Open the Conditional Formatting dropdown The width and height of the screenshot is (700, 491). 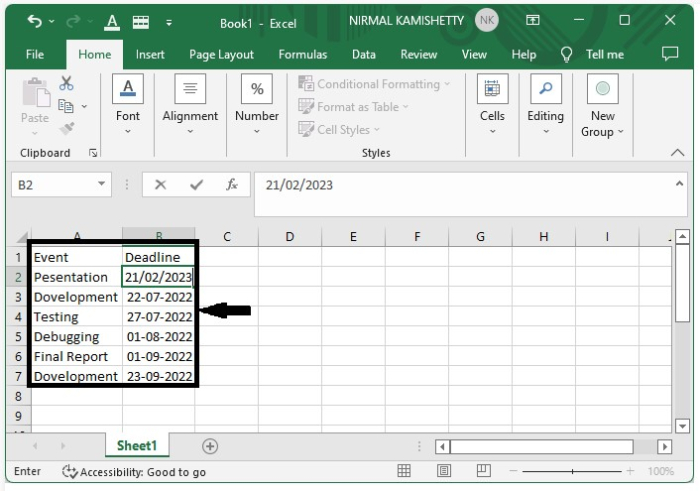click(x=374, y=84)
